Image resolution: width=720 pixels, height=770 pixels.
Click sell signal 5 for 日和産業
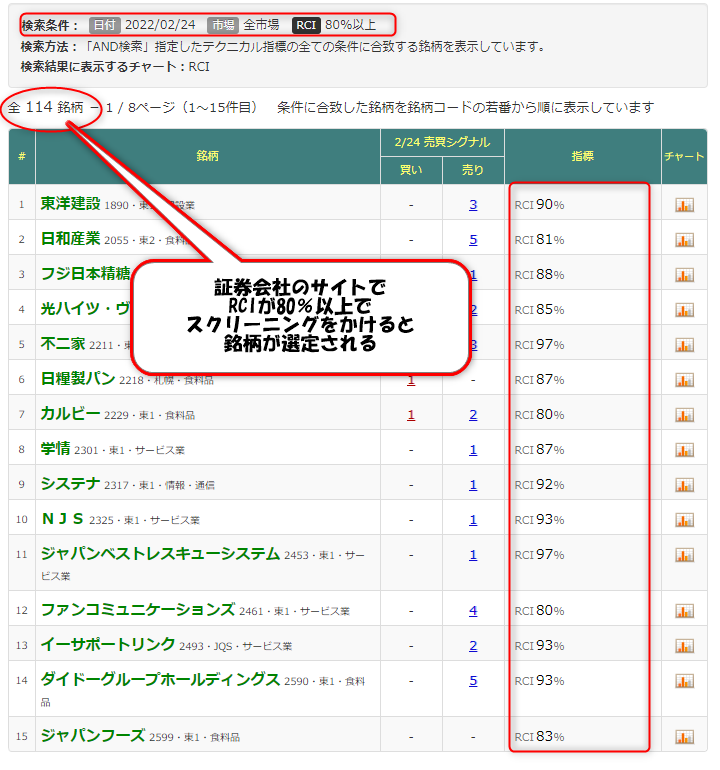coord(473,240)
